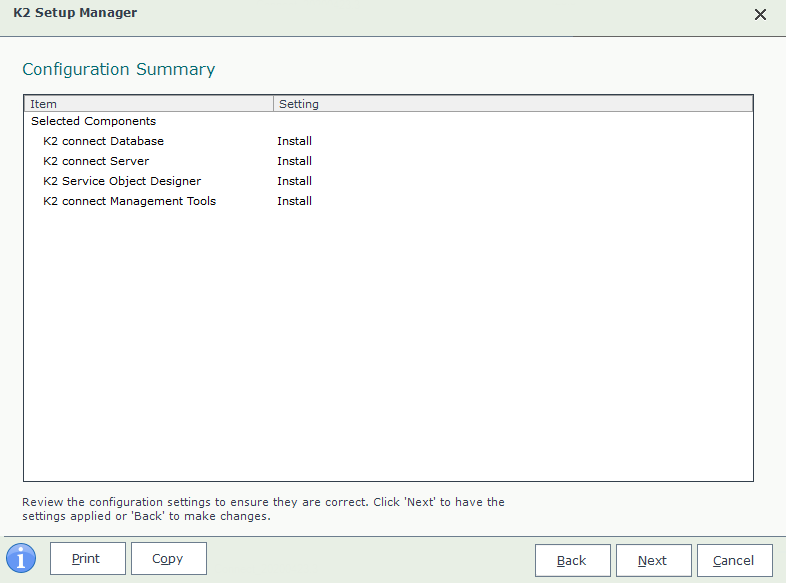Screen dimensions: 786x583
Task: Go Back to the previous step
Action: pos(572,560)
